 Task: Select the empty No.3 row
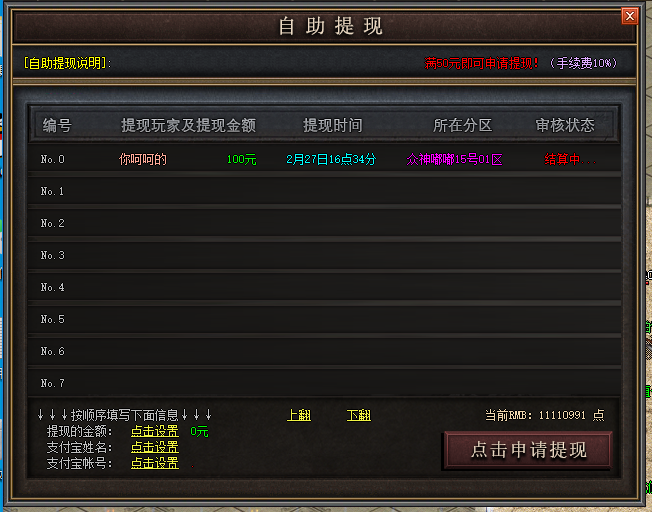pos(324,255)
